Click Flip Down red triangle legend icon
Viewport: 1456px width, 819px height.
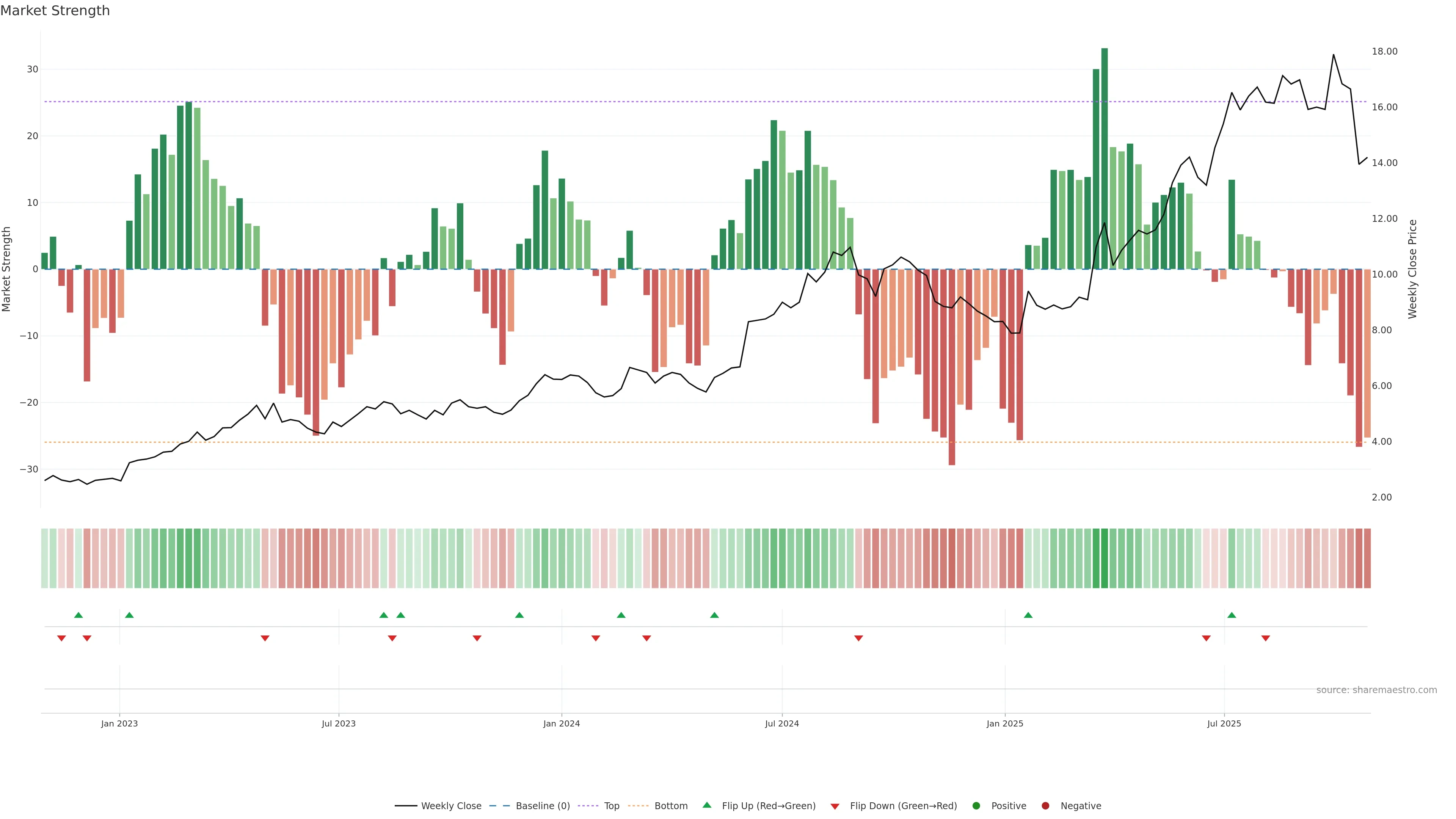tap(835, 806)
